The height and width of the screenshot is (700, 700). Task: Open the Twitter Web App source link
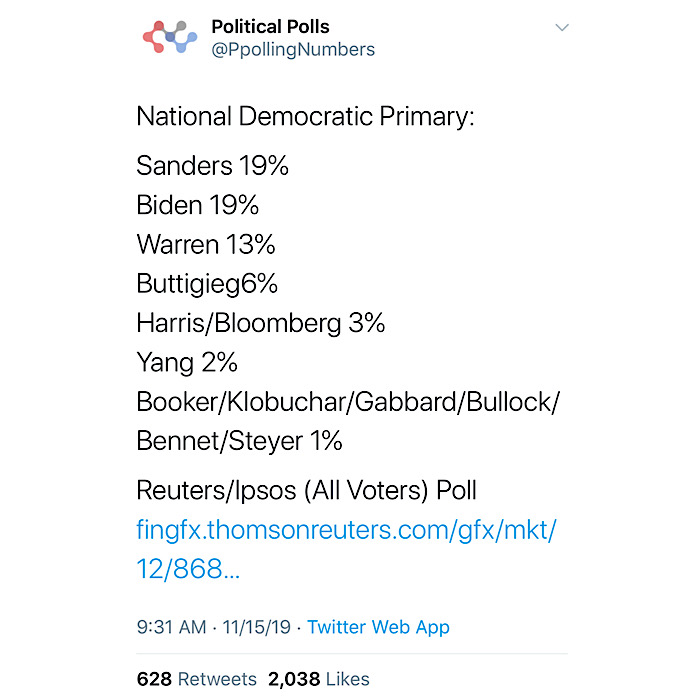point(378,627)
